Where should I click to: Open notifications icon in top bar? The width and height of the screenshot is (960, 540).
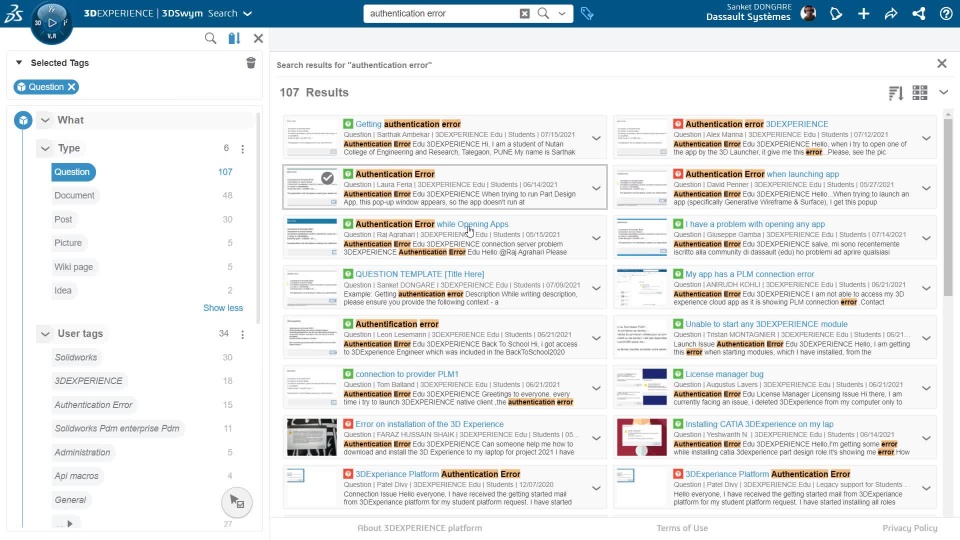point(836,13)
